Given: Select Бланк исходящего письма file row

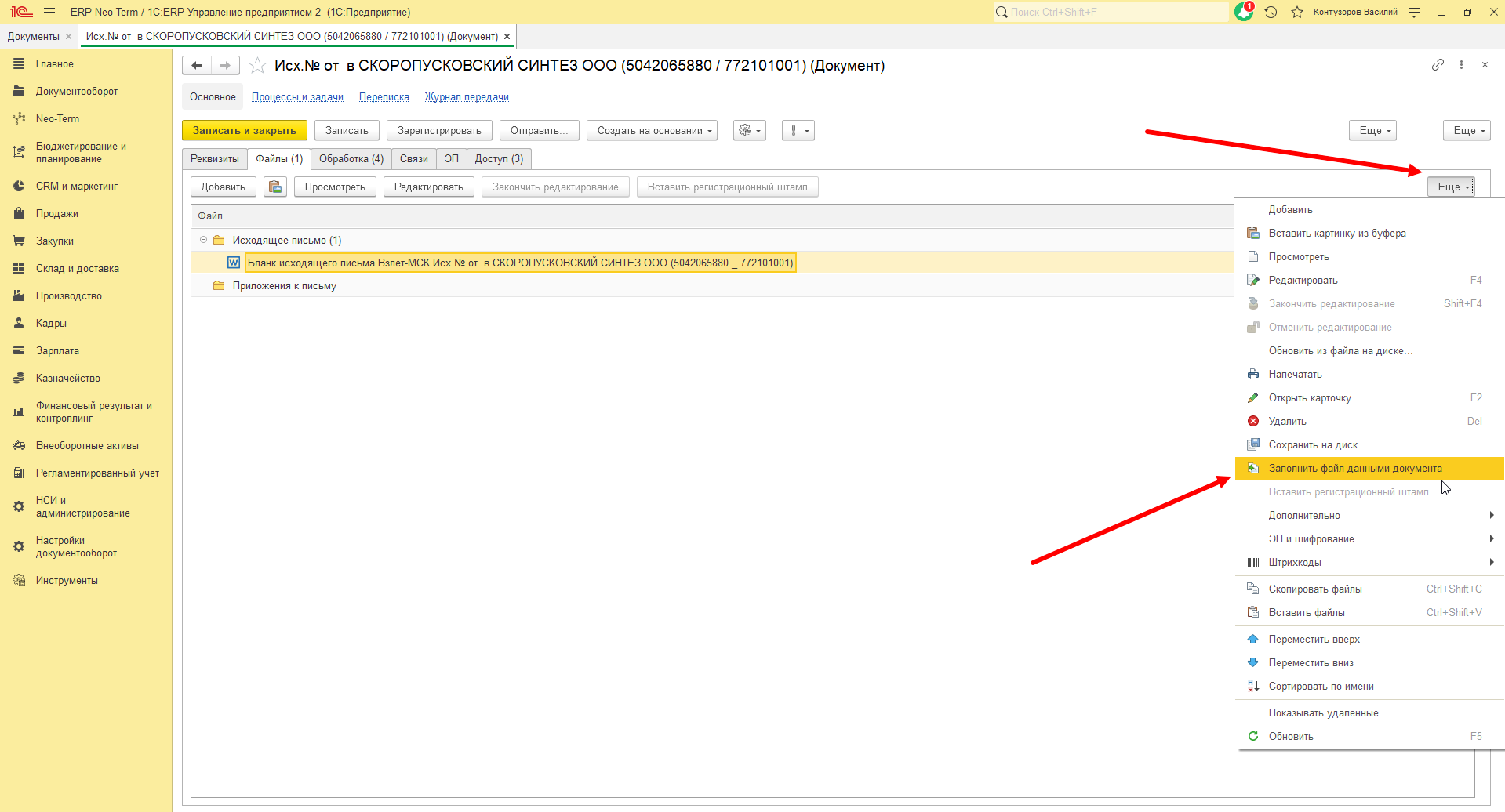Looking at the screenshot, I should pos(712,263).
